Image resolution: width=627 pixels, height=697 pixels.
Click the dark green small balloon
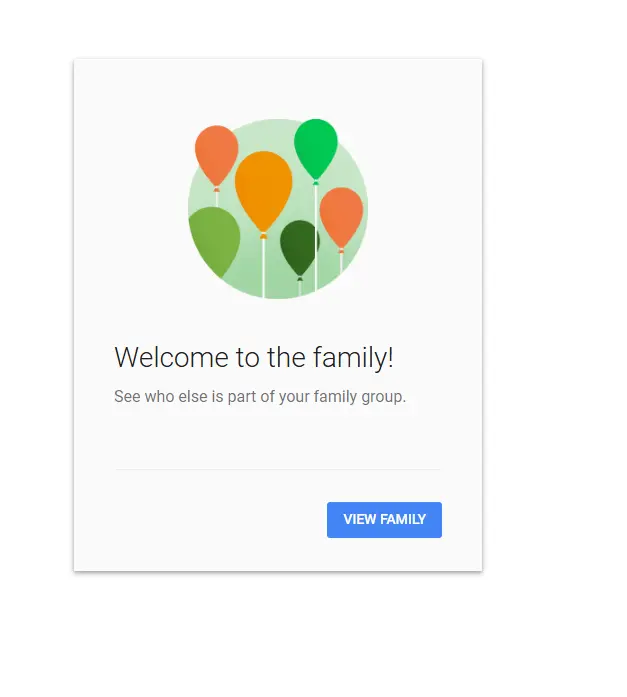299,247
